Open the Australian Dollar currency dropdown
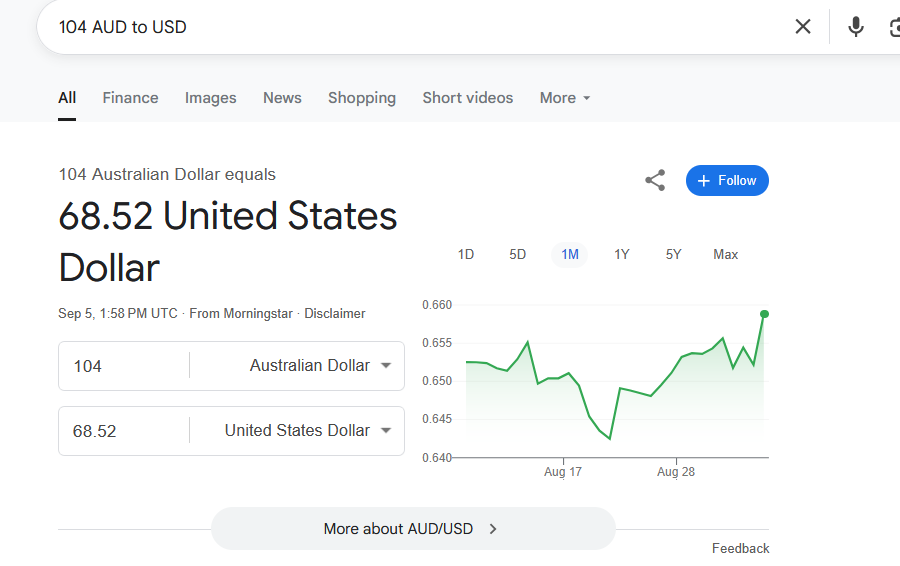This screenshot has height=566, width=900. click(x=320, y=366)
